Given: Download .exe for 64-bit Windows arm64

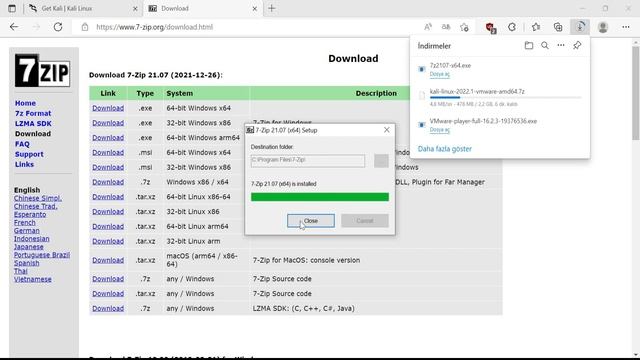Looking at the screenshot, I should (108, 138).
